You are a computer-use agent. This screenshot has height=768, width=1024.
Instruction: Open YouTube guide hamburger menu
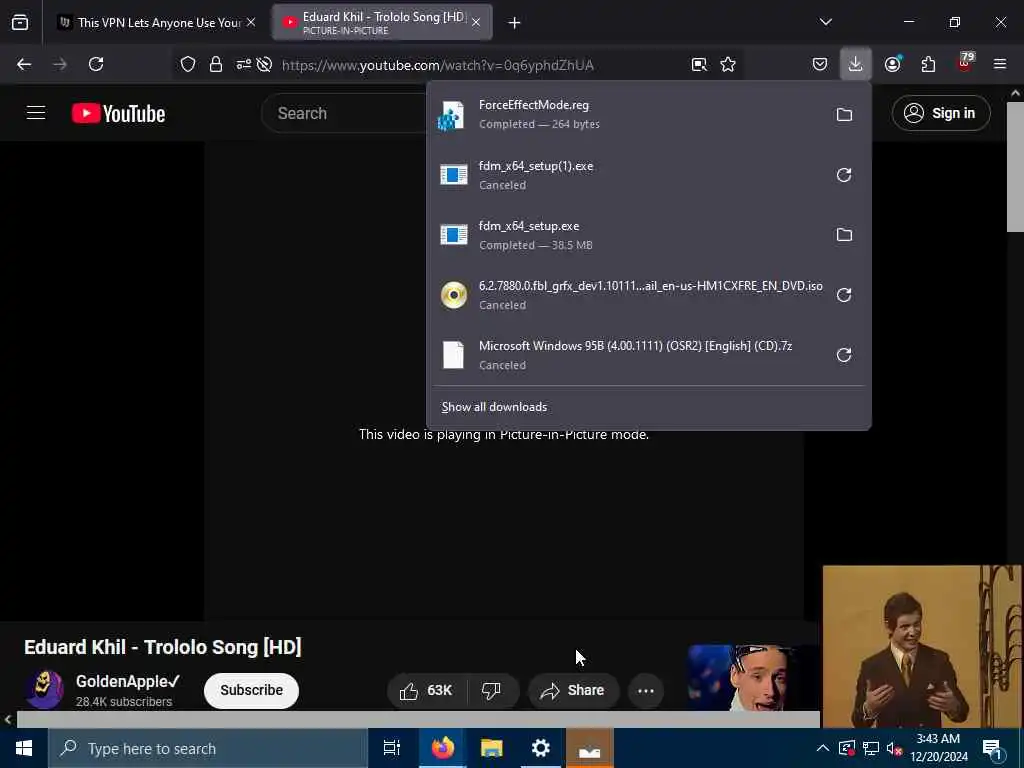tap(36, 113)
